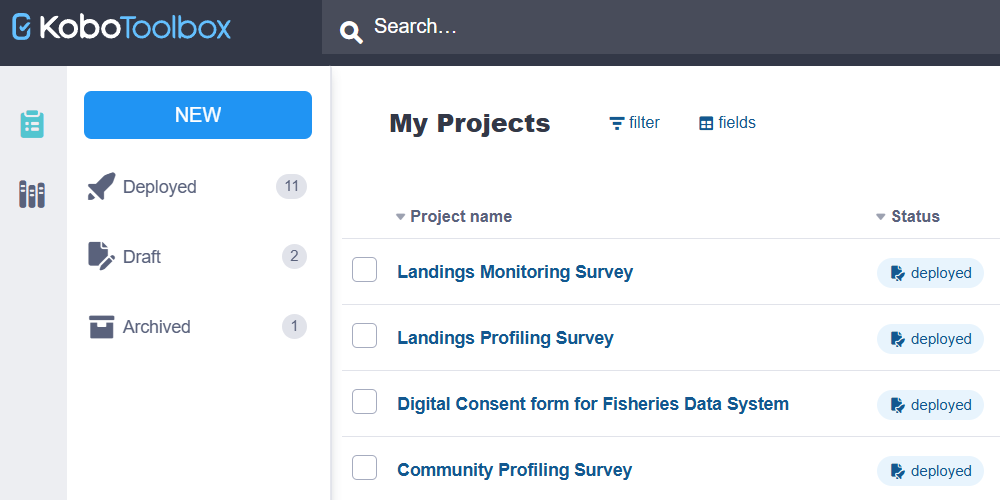Click the KoboToolbox logo
The height and width of the screenshot is (500, 1000).
coord(121,27)
